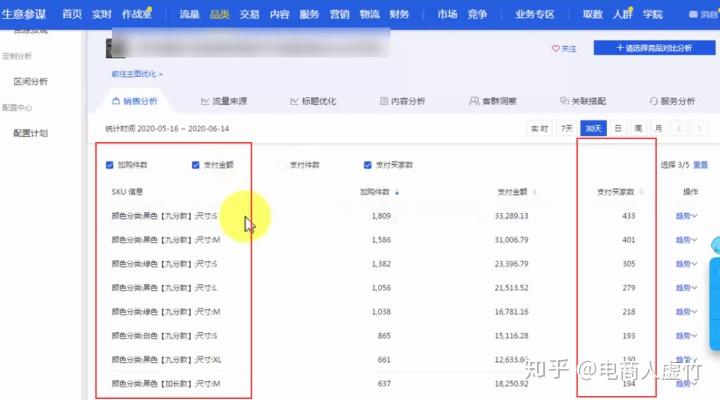Select the 周 time range button
The image size is (720, 400).
point(638,129)
